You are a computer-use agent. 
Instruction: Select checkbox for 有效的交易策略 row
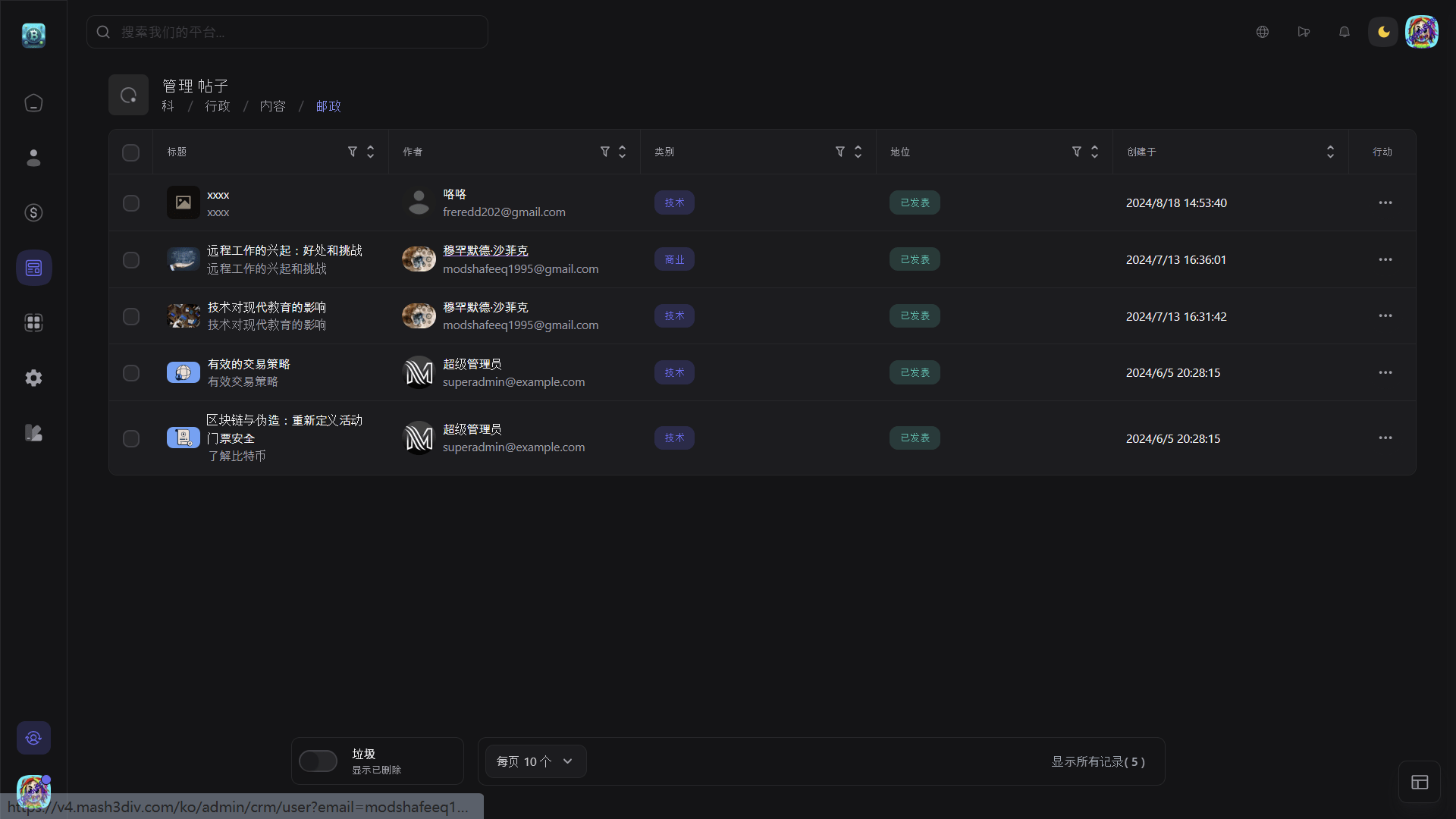tap(130, 373)
